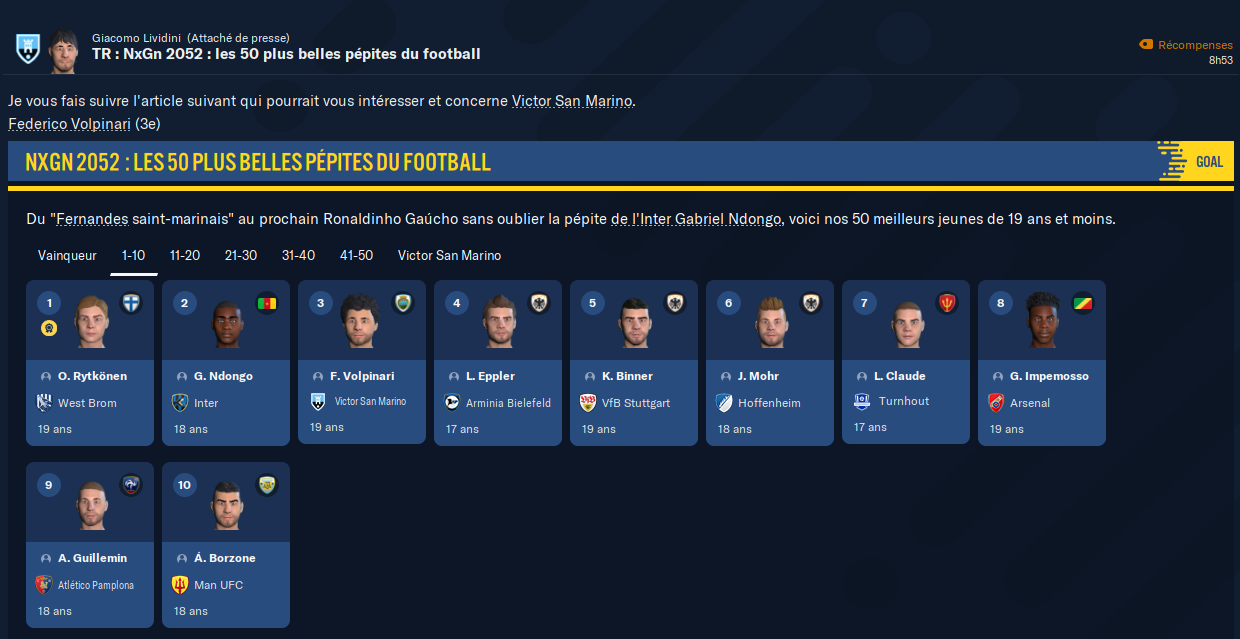Follow the Victor San Marino link in message
The image size is (1240, 639).
[572, 101]
